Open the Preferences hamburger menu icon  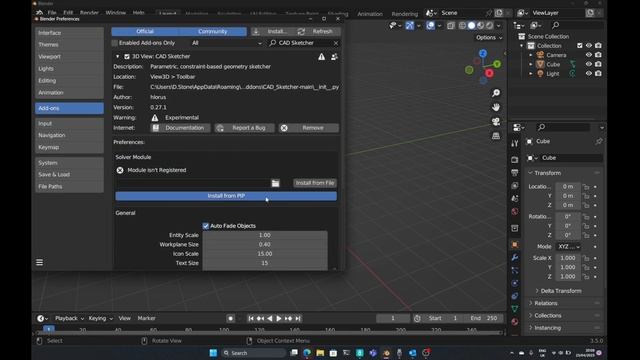coord(40,262)
